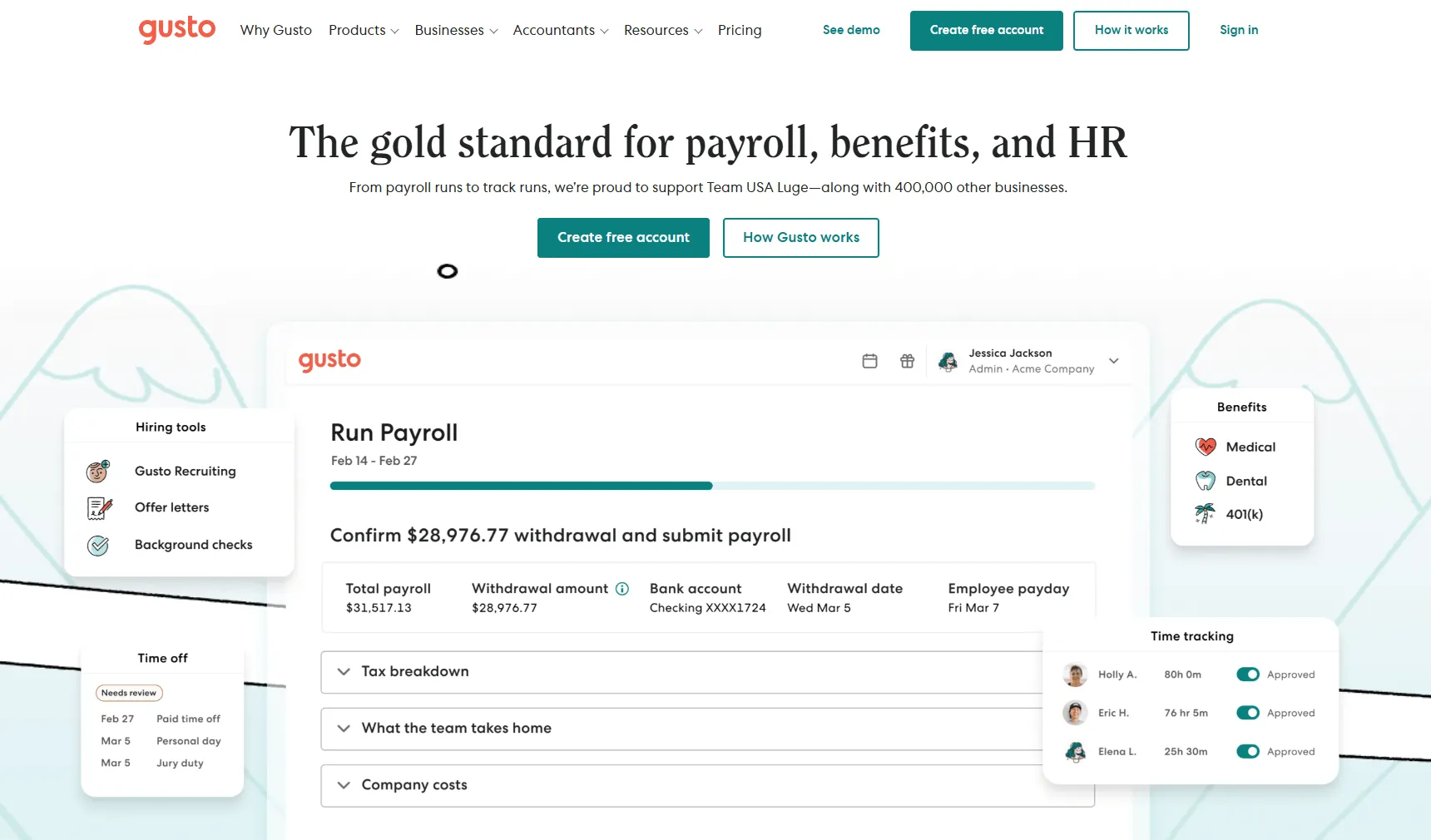Click the $31,517.13 total payroll value

click(379, 608)
